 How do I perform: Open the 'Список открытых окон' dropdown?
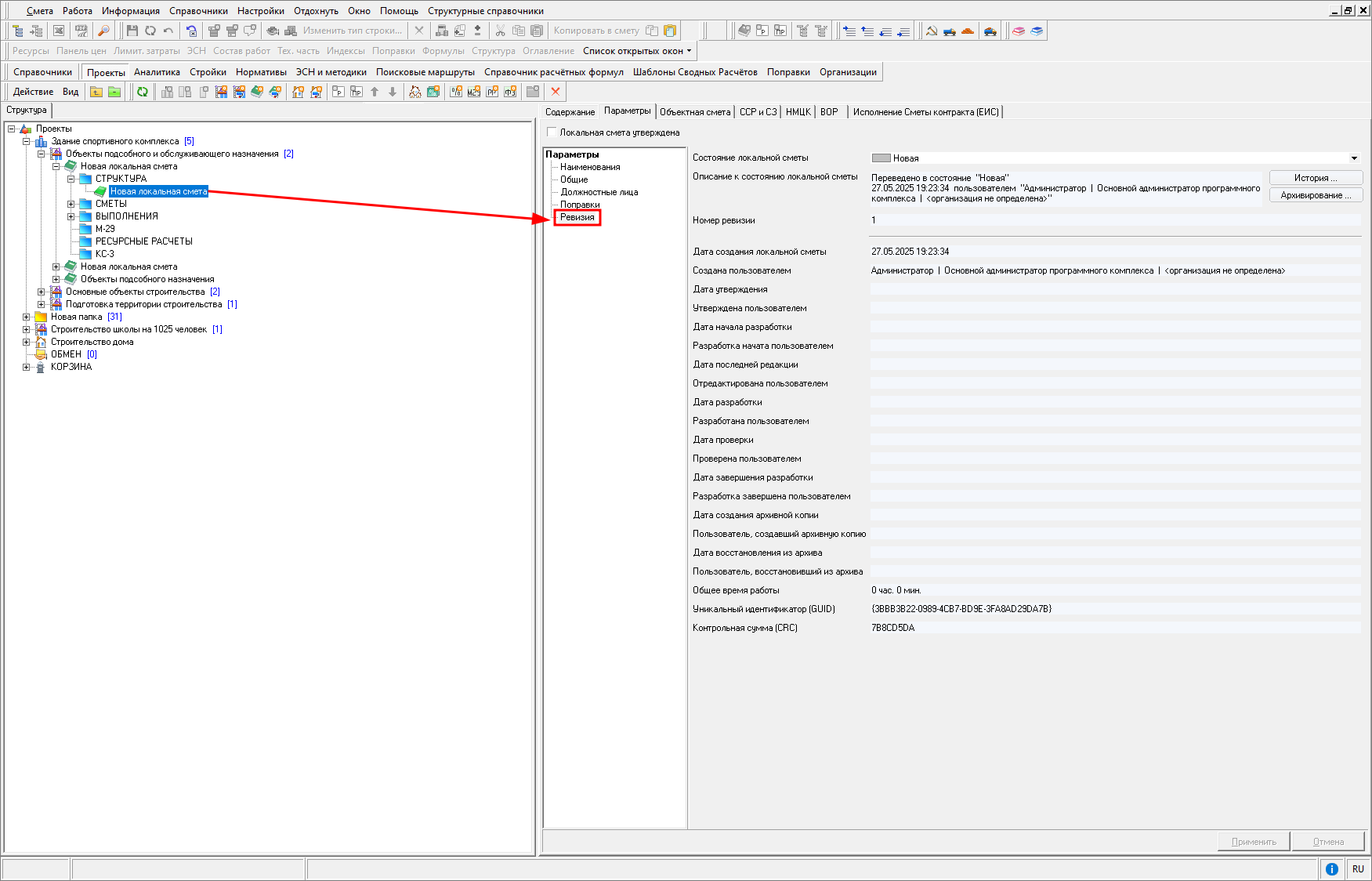coord(637,51)
